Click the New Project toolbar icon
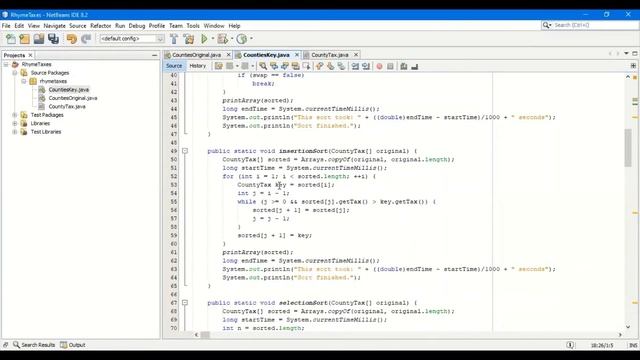Viewport: 640px width, 360px height. 24,39
